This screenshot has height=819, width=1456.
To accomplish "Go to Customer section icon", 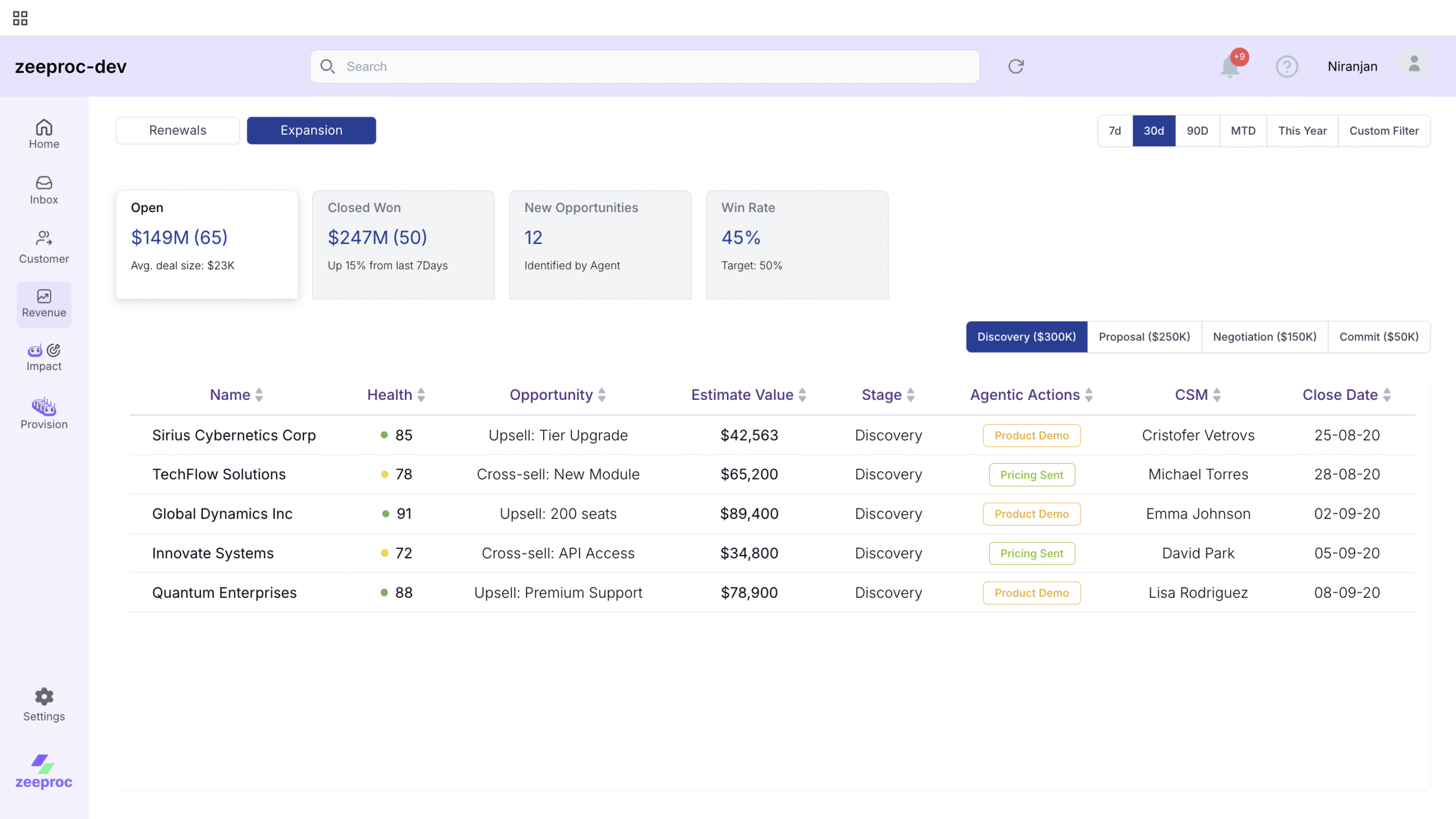I will click(x=44, y=247).
